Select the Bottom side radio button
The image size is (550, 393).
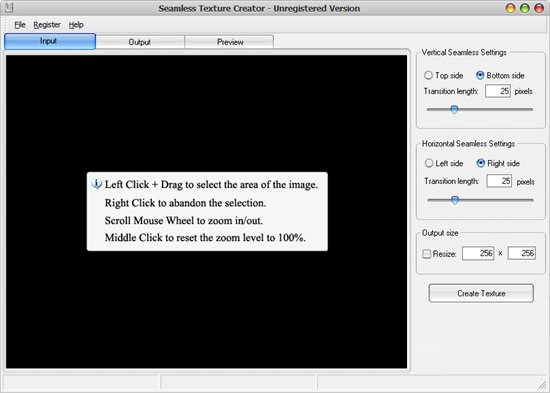coord(480,75)
